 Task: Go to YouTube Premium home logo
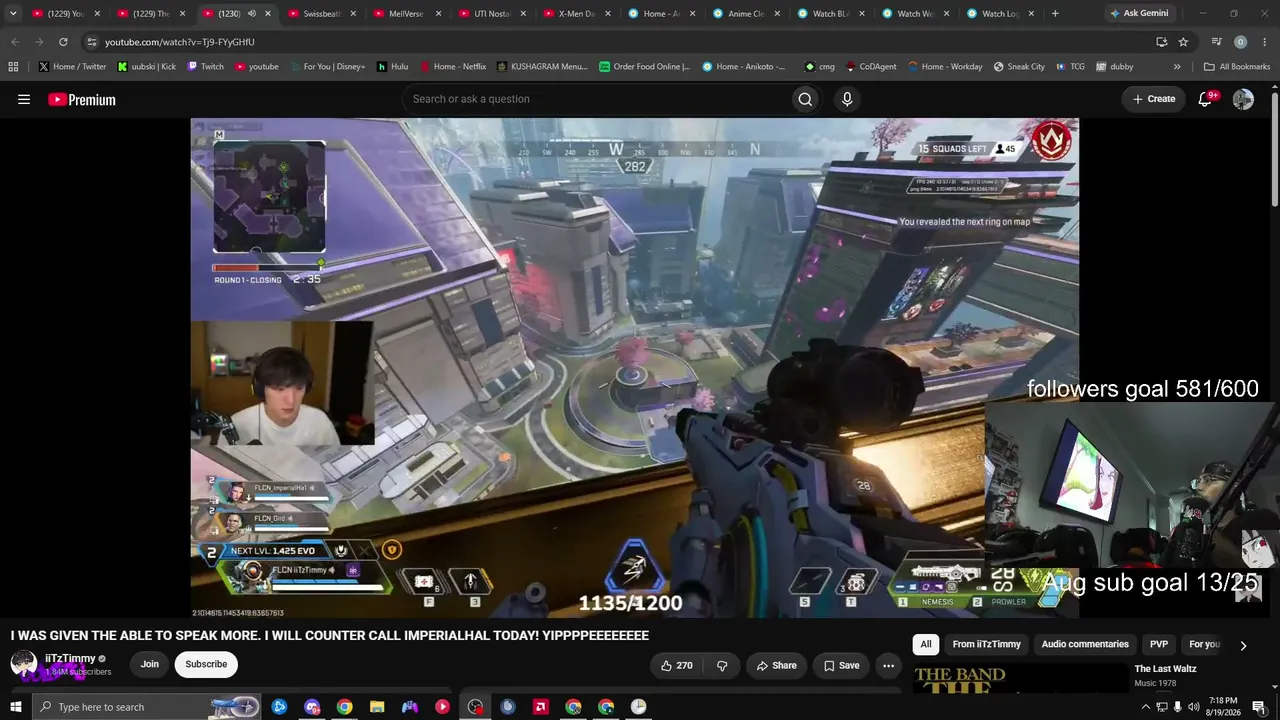pos(82,100)
